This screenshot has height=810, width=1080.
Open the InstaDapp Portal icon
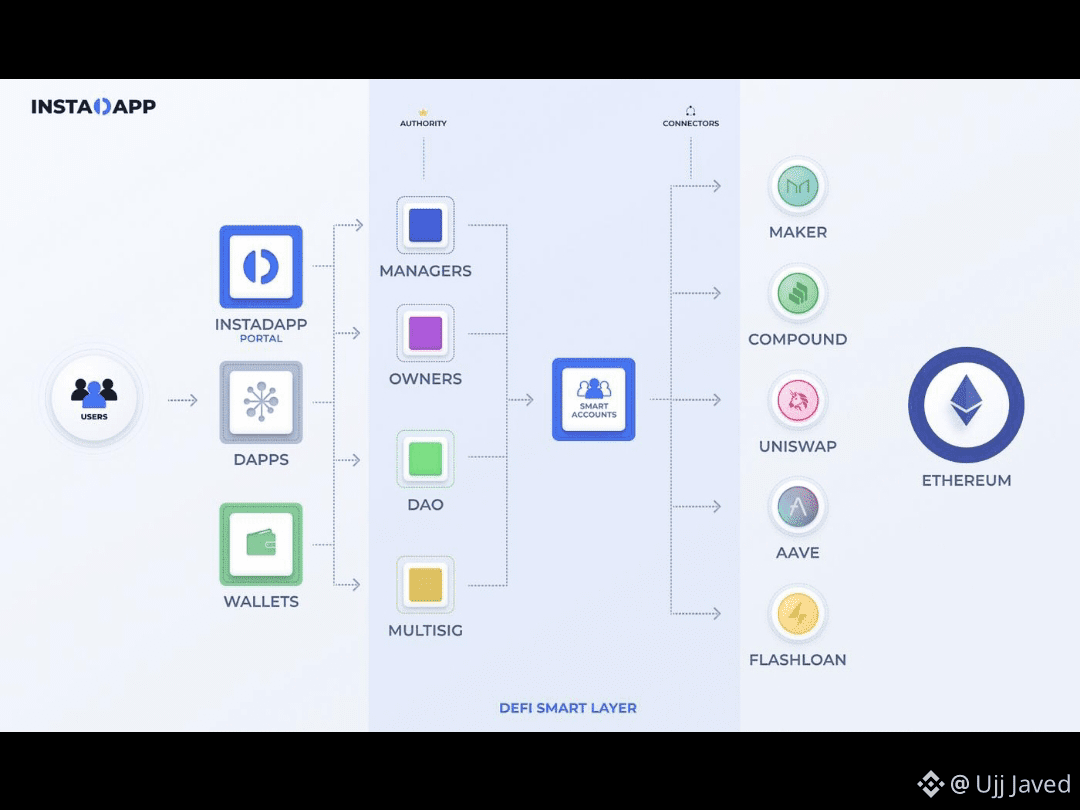pyautogui.click(x=261, y=267)
